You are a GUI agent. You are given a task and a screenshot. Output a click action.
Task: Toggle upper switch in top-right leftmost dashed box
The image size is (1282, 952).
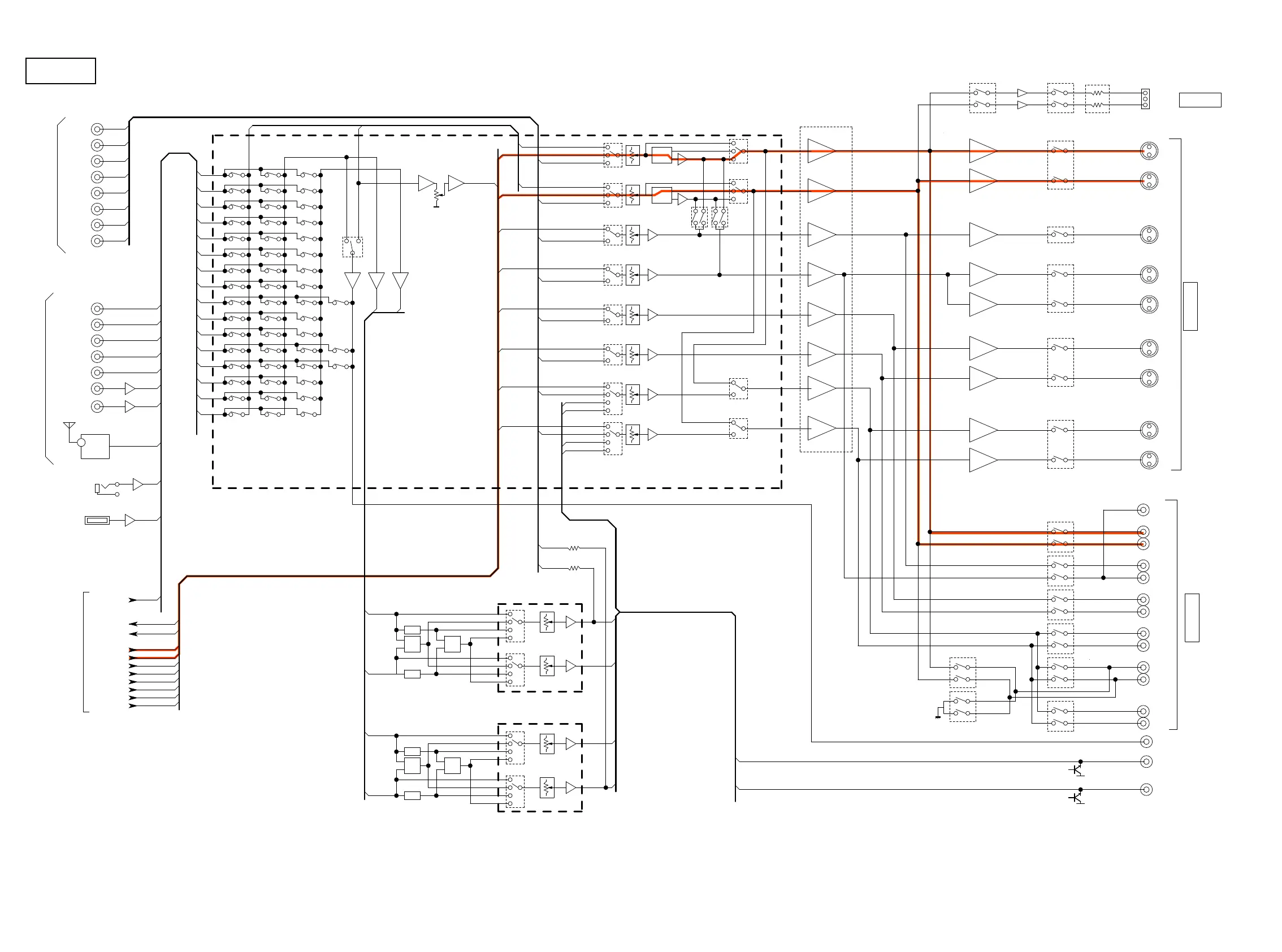pyautogui.click(x=982, y=92)
